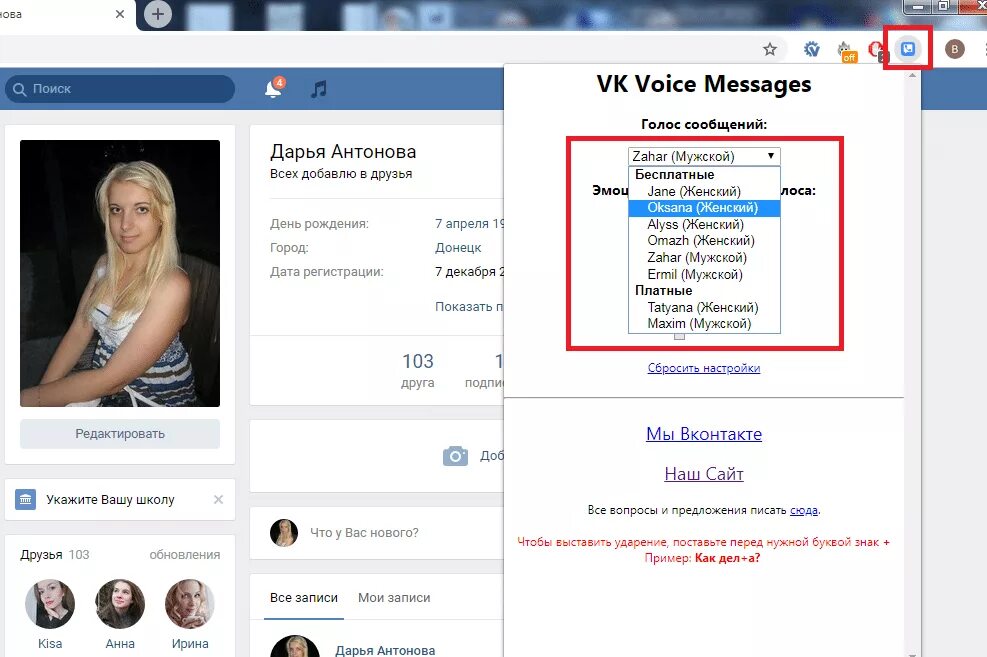Switch to Мои записи tab
Screen dimensions: 987x657
tap(394, 598)
